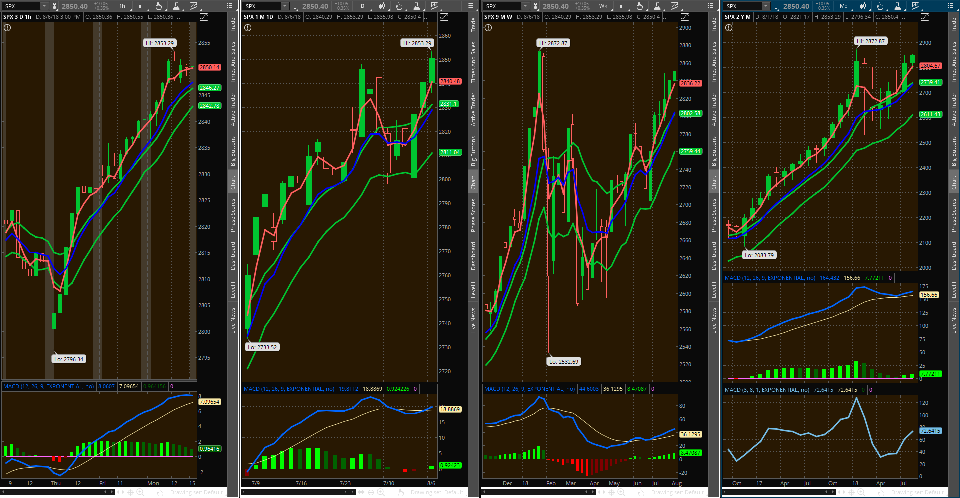
Task: Click MACD study label on SPX 9 M W chart
Action: pyautogui.click(x=528, y=389)
